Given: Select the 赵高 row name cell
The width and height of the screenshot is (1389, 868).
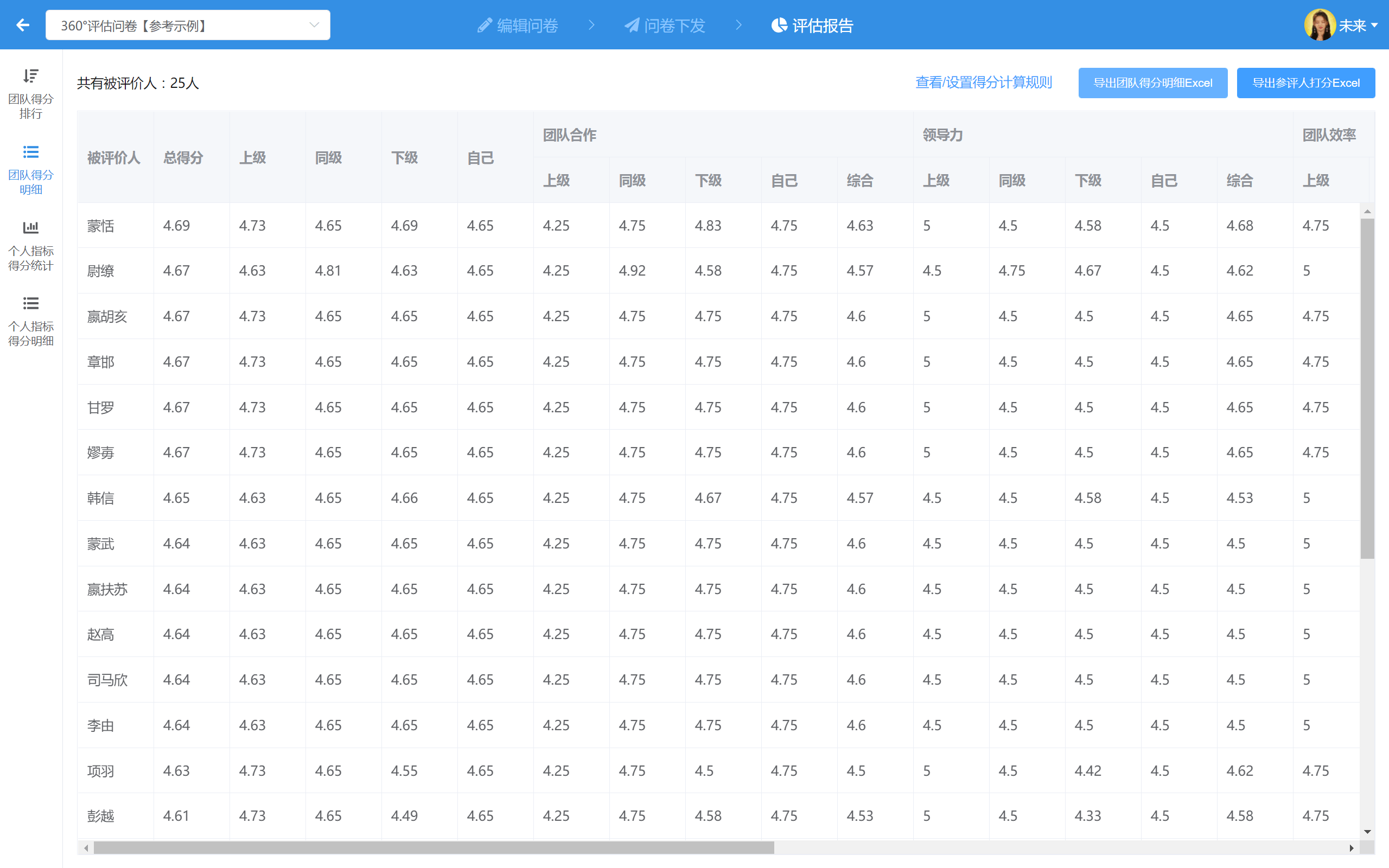Looking at the screenshot, I should 115,634.
